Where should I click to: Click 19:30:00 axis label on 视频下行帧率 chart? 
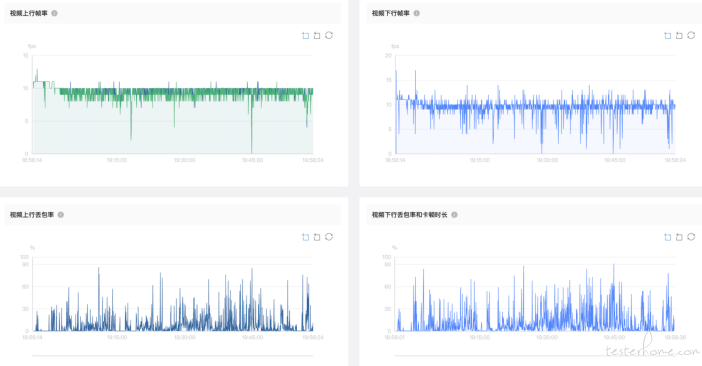(x=547, y=160)
